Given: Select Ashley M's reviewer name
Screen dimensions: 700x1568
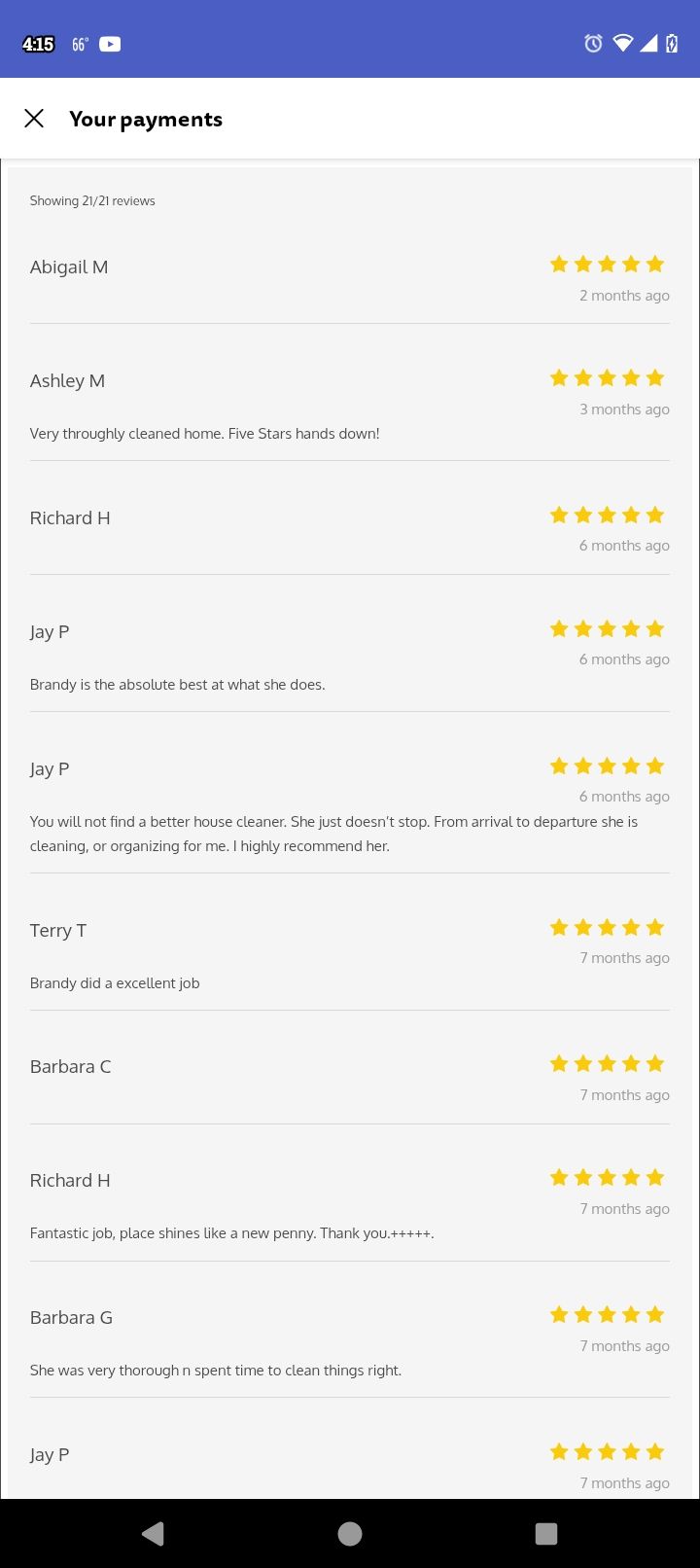Looking at the screenshot, I should pos(67,381).
